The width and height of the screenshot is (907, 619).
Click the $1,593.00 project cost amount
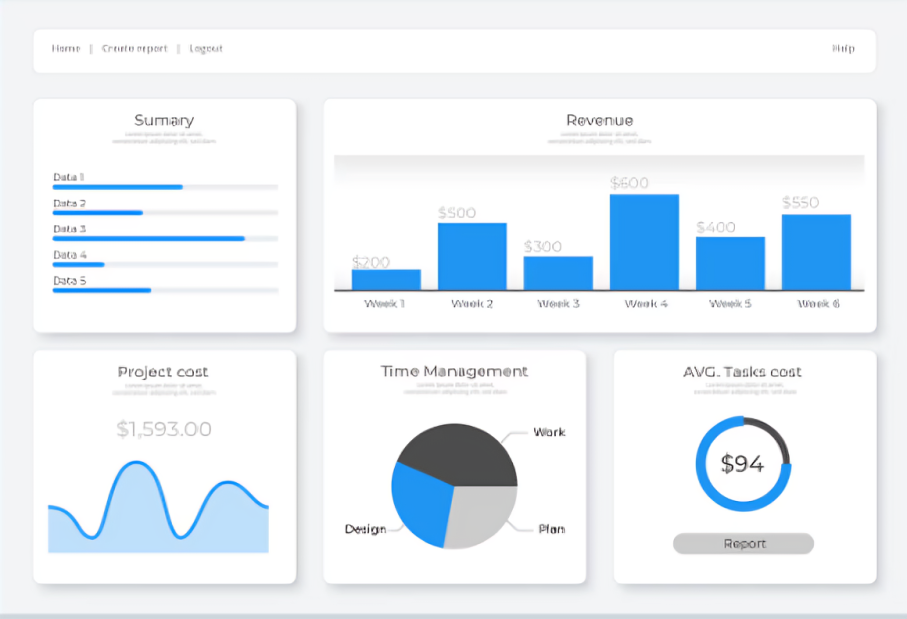pyautogui.click(x=164, y=430)
